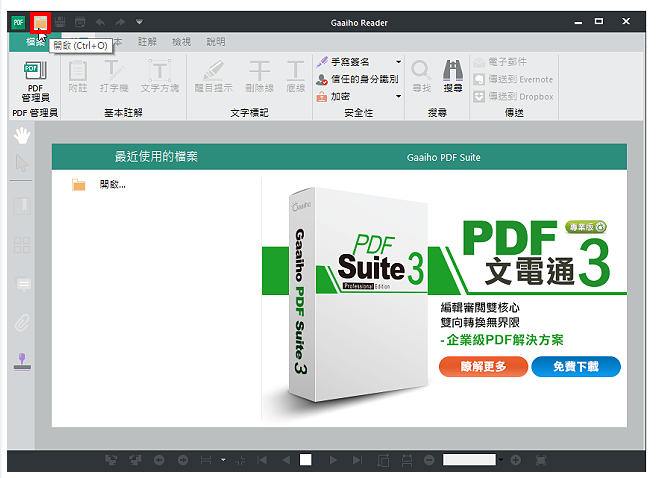Screen dimensions: 659x478
Task: Click the 加密 encryption button
Action: [333, 96]
